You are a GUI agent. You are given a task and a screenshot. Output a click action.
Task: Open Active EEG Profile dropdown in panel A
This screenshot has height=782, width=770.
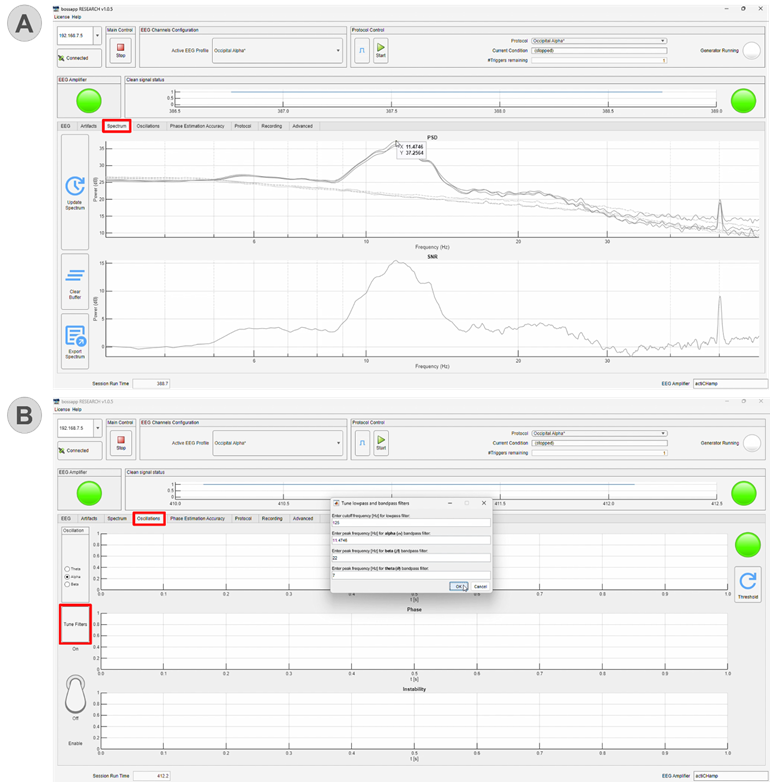click(339, 50)
